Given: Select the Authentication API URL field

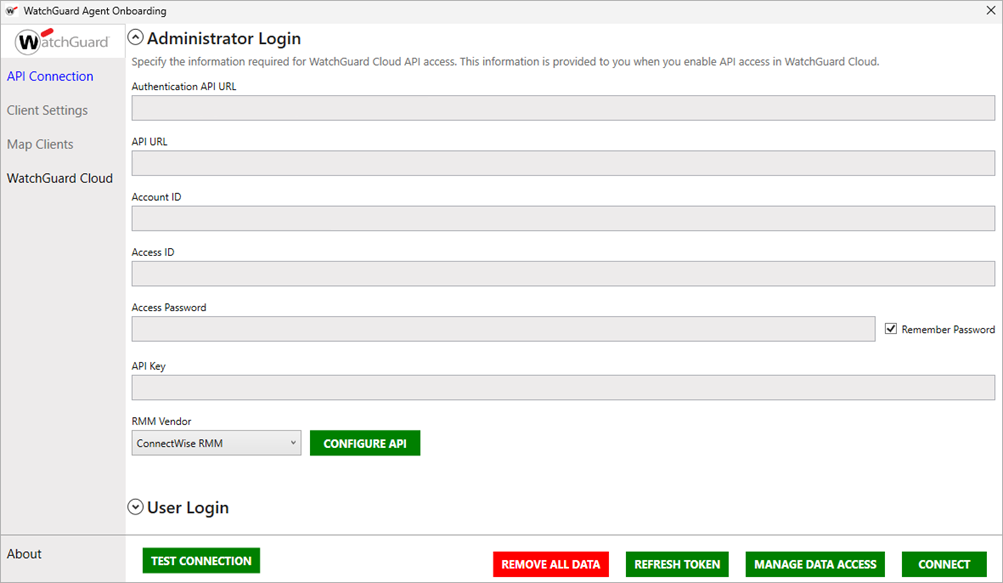Looking at the screenshot, I should pyautogui.click(x=563, y=107).
